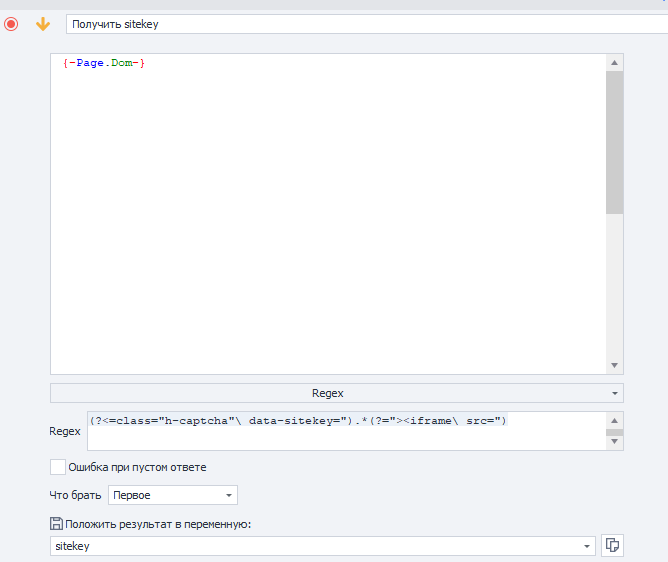The height and width of the screenshot is (562, 668).
Task: Click the copy variable icon beside sitekey
Action: tap(612, 545)
